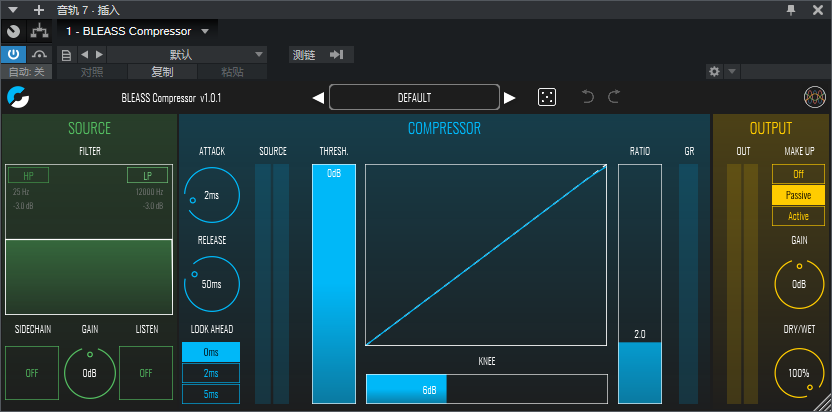Click the source GAIN 0dB knob
Viewport: 832px width, 412px height.
click(x=90, y=373)
